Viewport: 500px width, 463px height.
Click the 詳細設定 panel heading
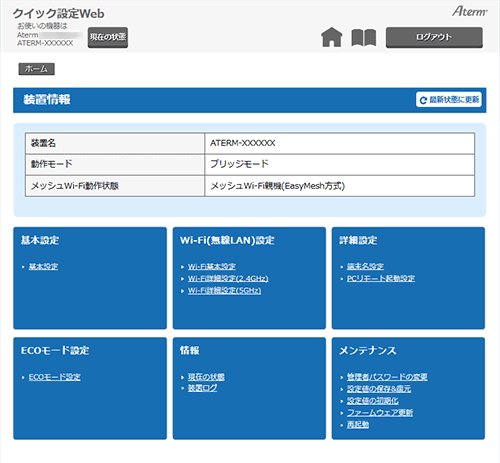tap(358, 240)
